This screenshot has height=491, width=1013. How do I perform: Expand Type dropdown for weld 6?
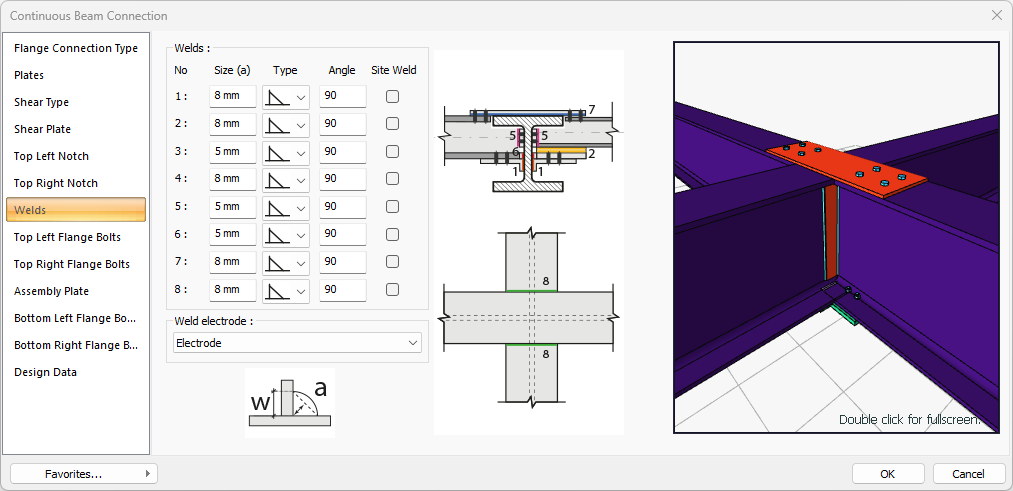click(x=301, y=235)
